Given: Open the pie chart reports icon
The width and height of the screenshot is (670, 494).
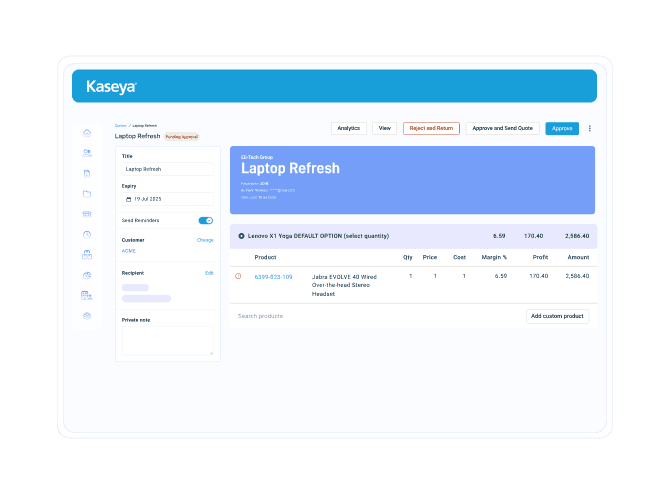Looking at the screenshot, I should (x=87, y=275).
